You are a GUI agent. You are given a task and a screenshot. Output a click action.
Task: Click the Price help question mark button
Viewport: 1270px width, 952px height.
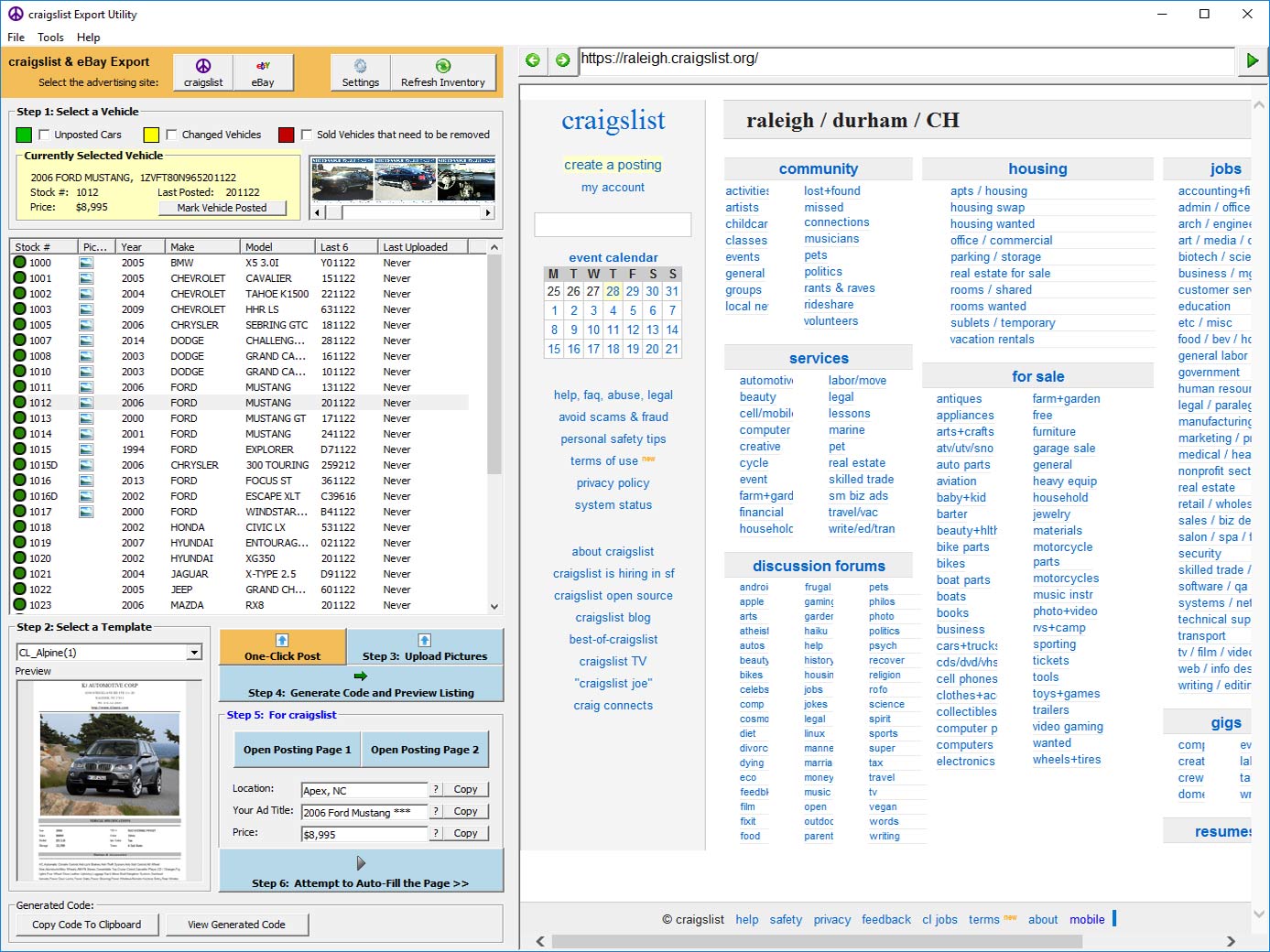(x=437, y=833)
